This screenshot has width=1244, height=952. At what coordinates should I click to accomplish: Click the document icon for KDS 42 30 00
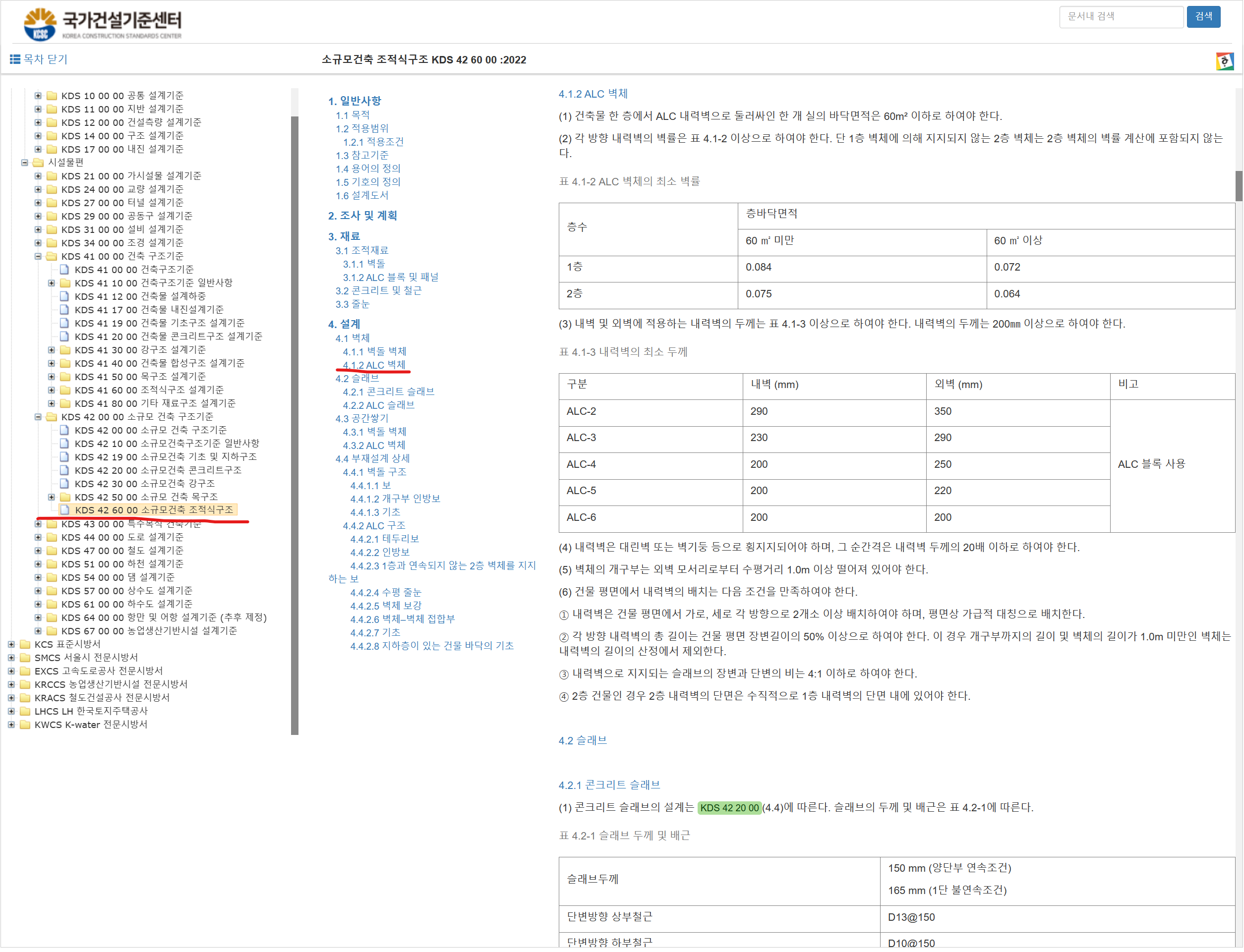64,483
